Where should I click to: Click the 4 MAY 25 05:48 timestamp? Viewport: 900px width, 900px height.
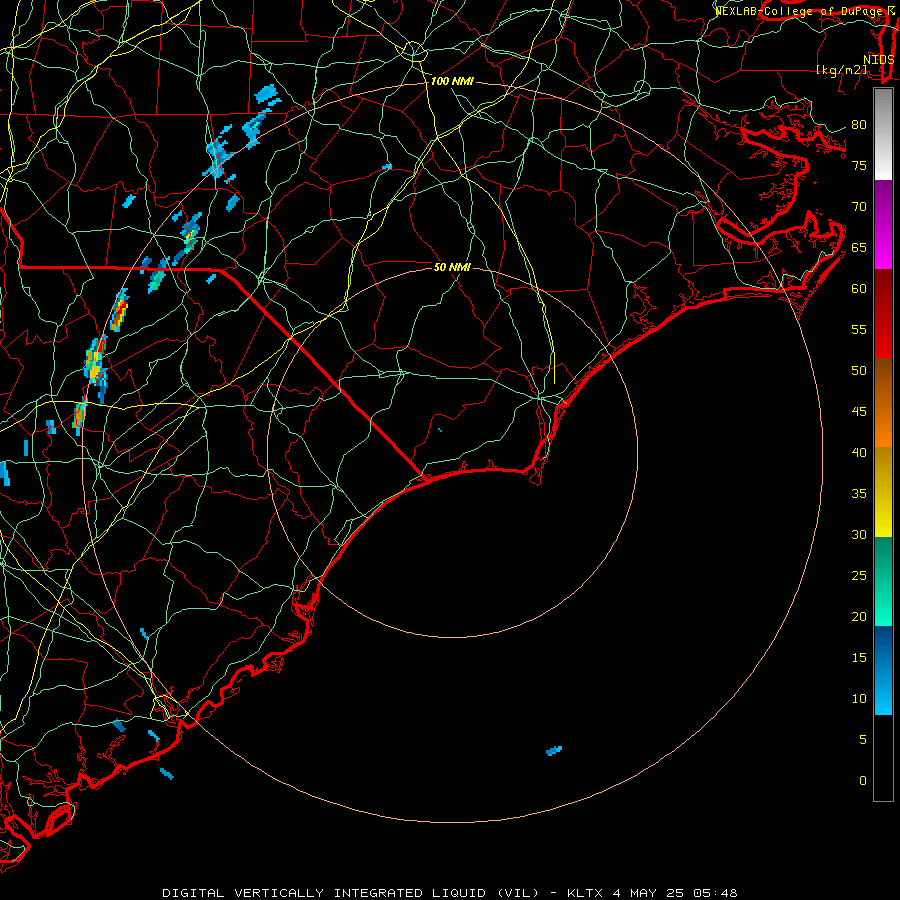(674, 893)
